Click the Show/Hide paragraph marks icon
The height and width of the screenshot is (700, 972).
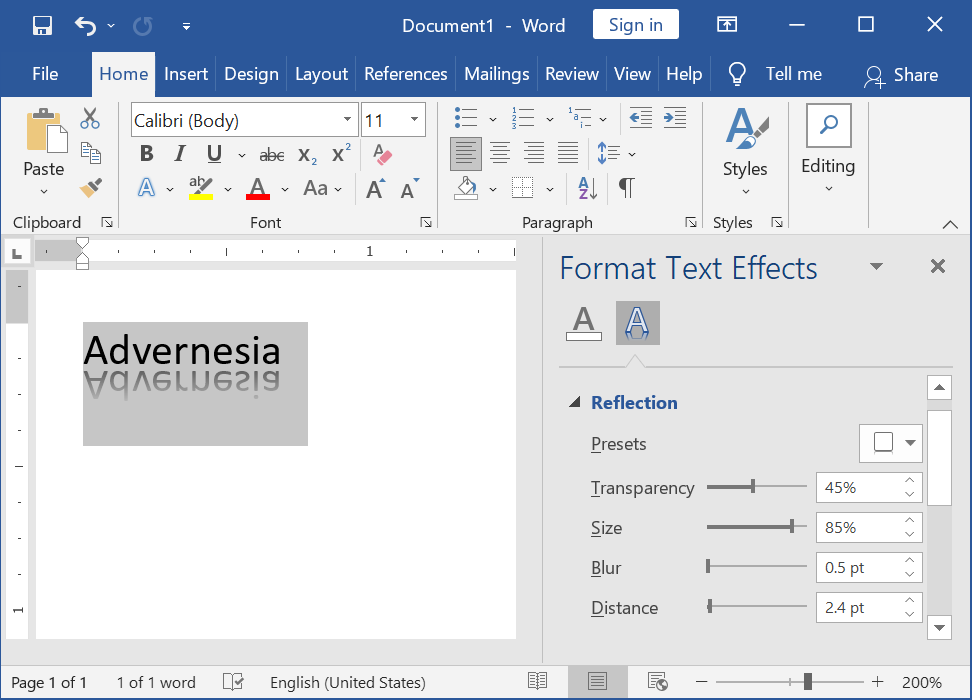(627, 187)
